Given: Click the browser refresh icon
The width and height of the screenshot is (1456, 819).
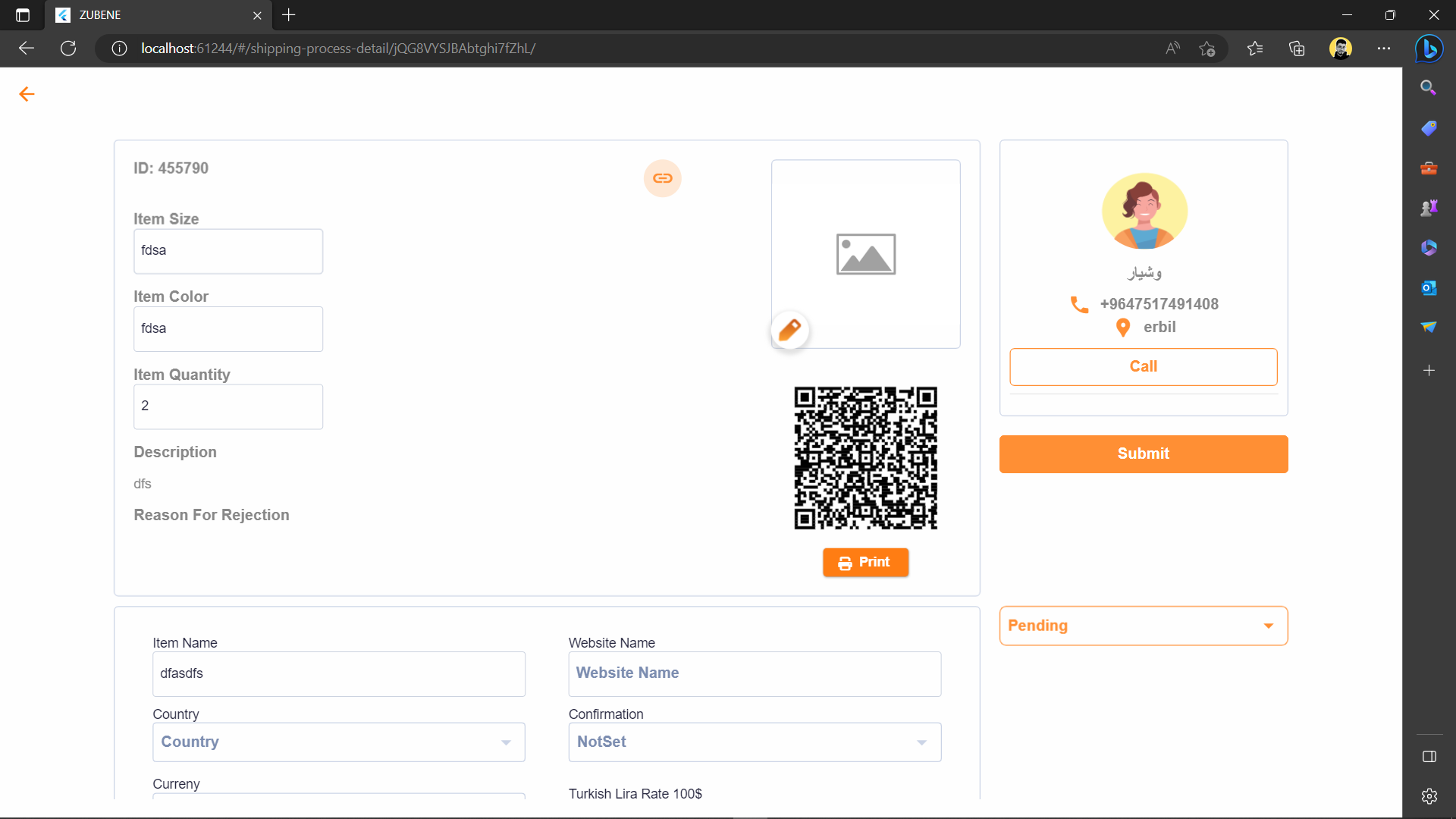Looking at the screenshot, I should coord(68,49).
